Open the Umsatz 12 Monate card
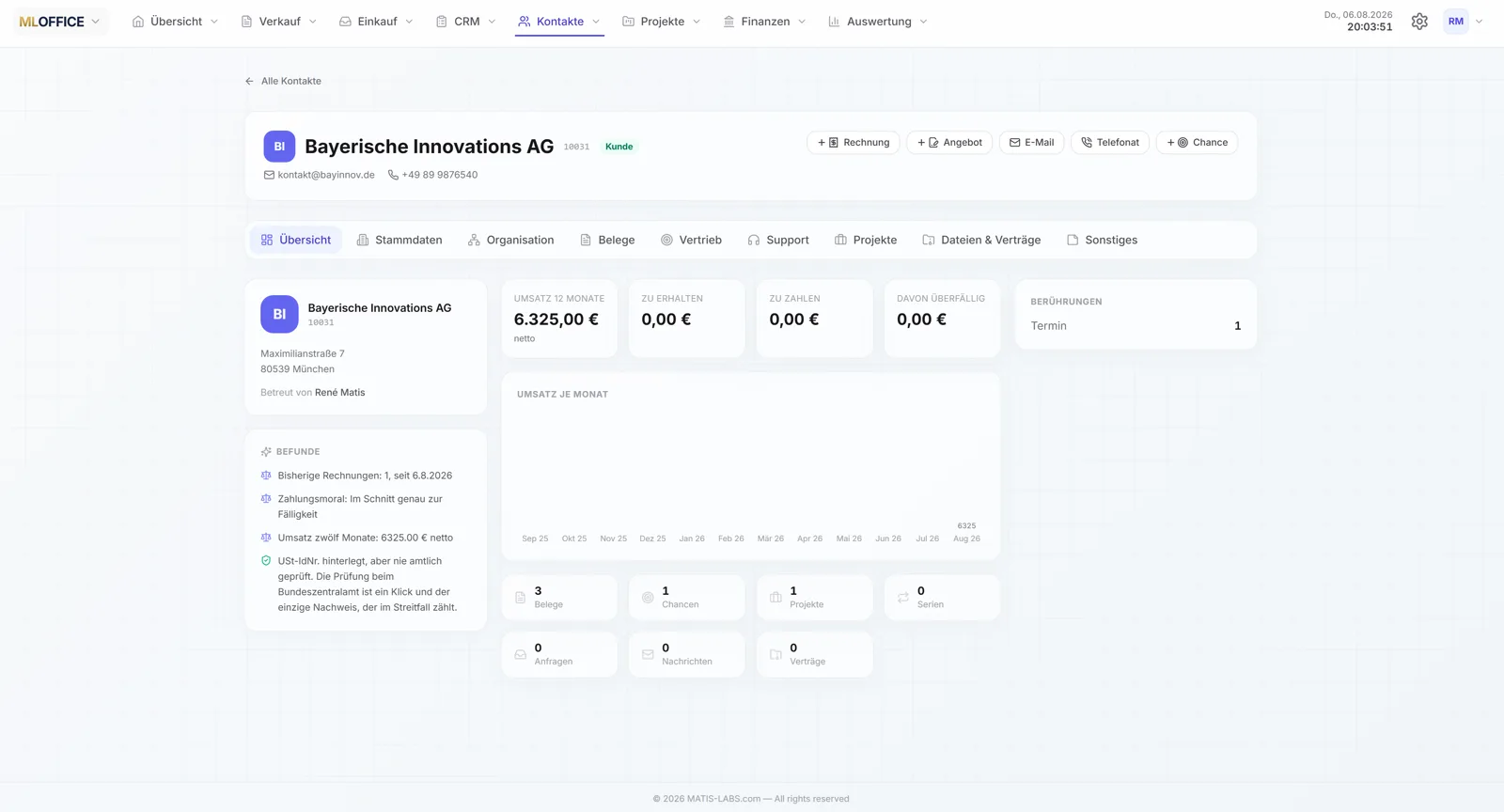The image size is (1504, 812). point(559,319)
